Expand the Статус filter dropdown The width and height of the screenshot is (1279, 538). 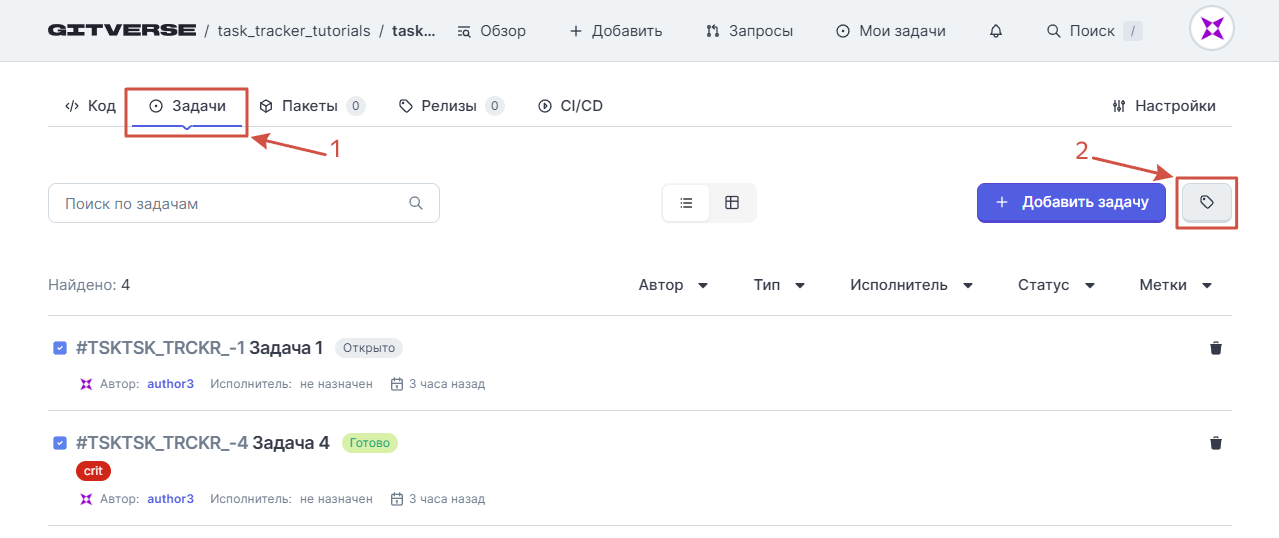click(1056, 285)
